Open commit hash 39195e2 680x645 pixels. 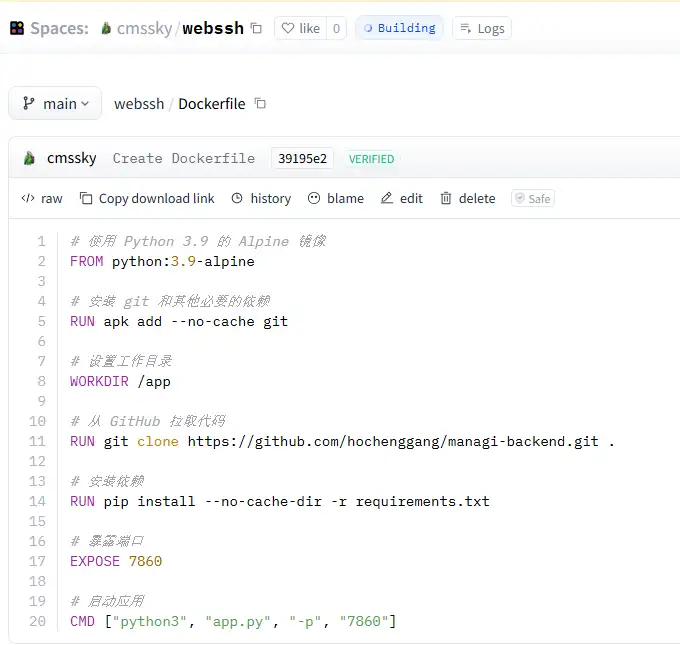pos(302,158)
